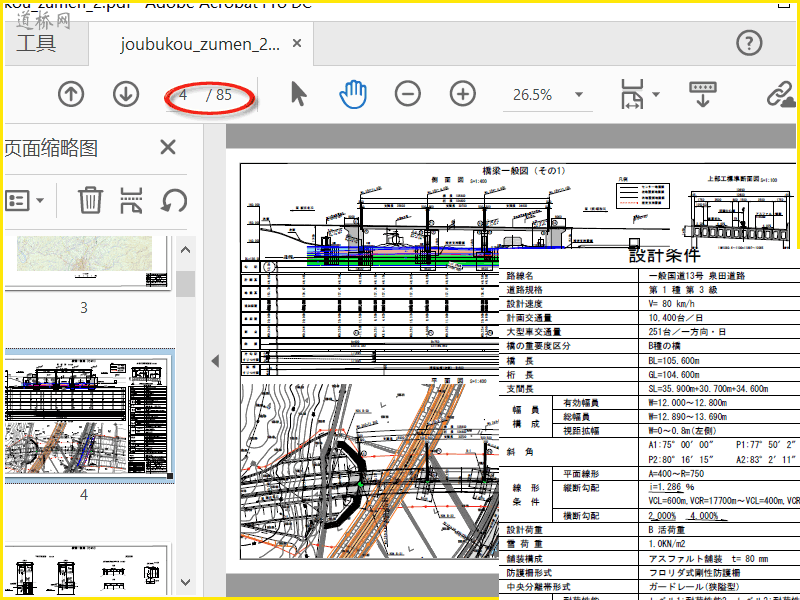Close the 页面缩略图 thumbnails panel
800x600 pixels.
click(168, 147)
